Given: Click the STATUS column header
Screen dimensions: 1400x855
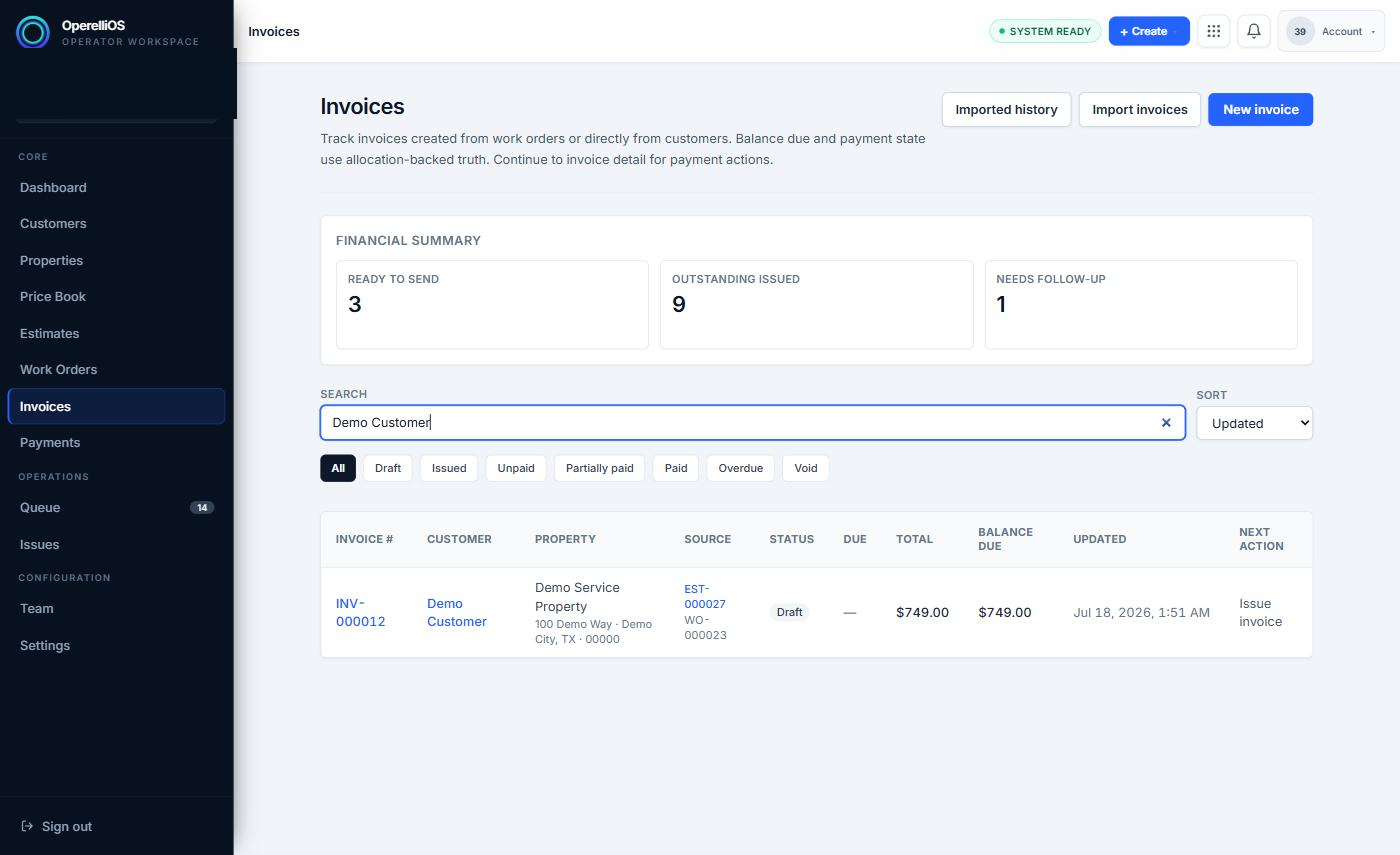Looking at the screenshot, I should (791, 540).
